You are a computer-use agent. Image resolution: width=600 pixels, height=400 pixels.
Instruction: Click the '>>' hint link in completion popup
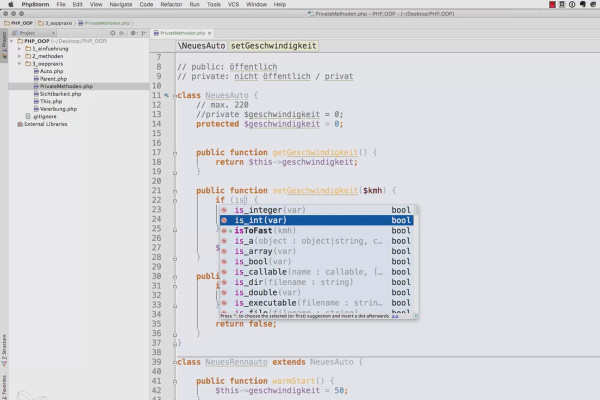[x=395, y=316]
